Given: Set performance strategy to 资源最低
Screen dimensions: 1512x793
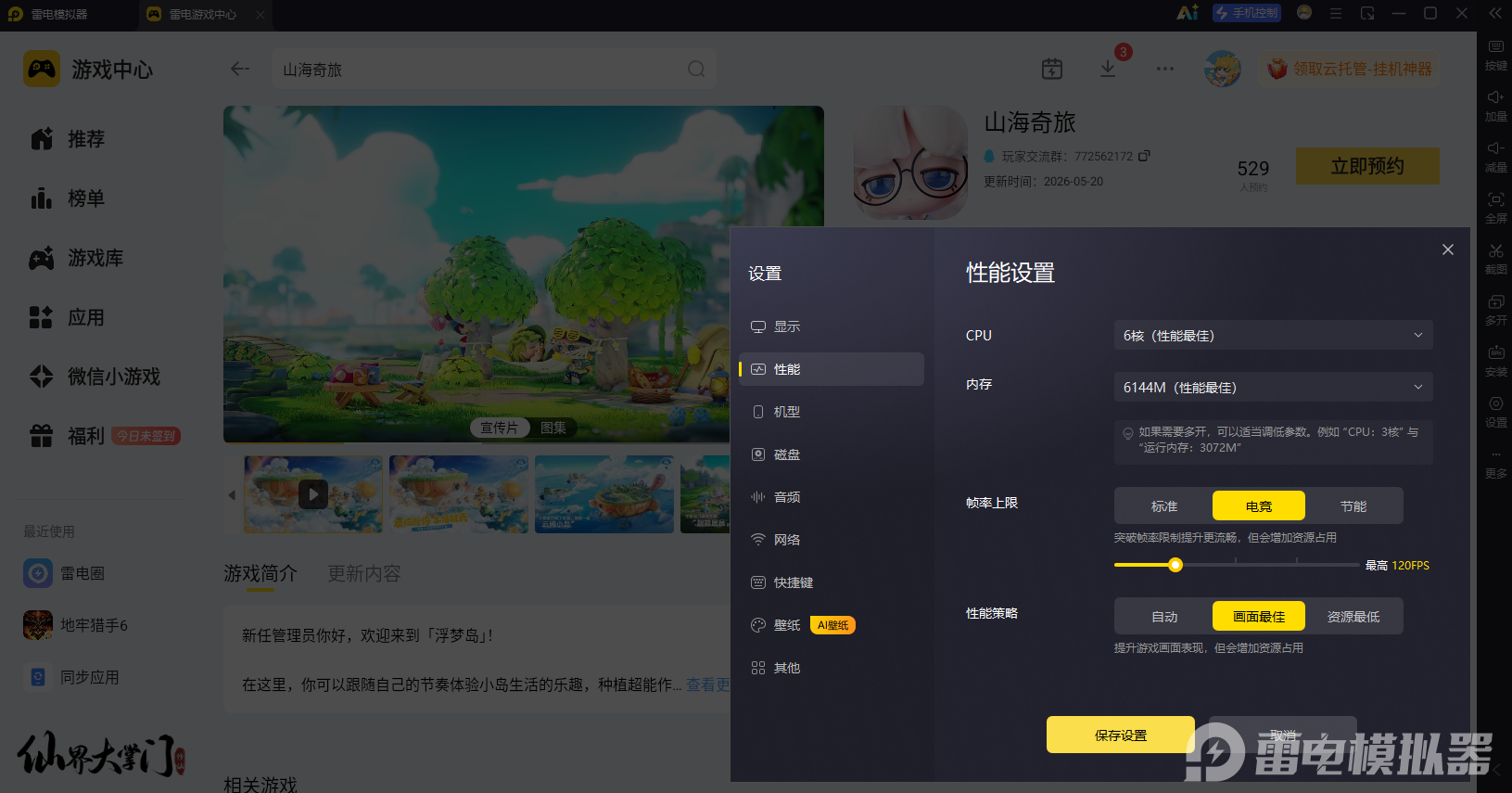Looking at the screenshot, I should pyautogui.click(x=1353, y=617).
